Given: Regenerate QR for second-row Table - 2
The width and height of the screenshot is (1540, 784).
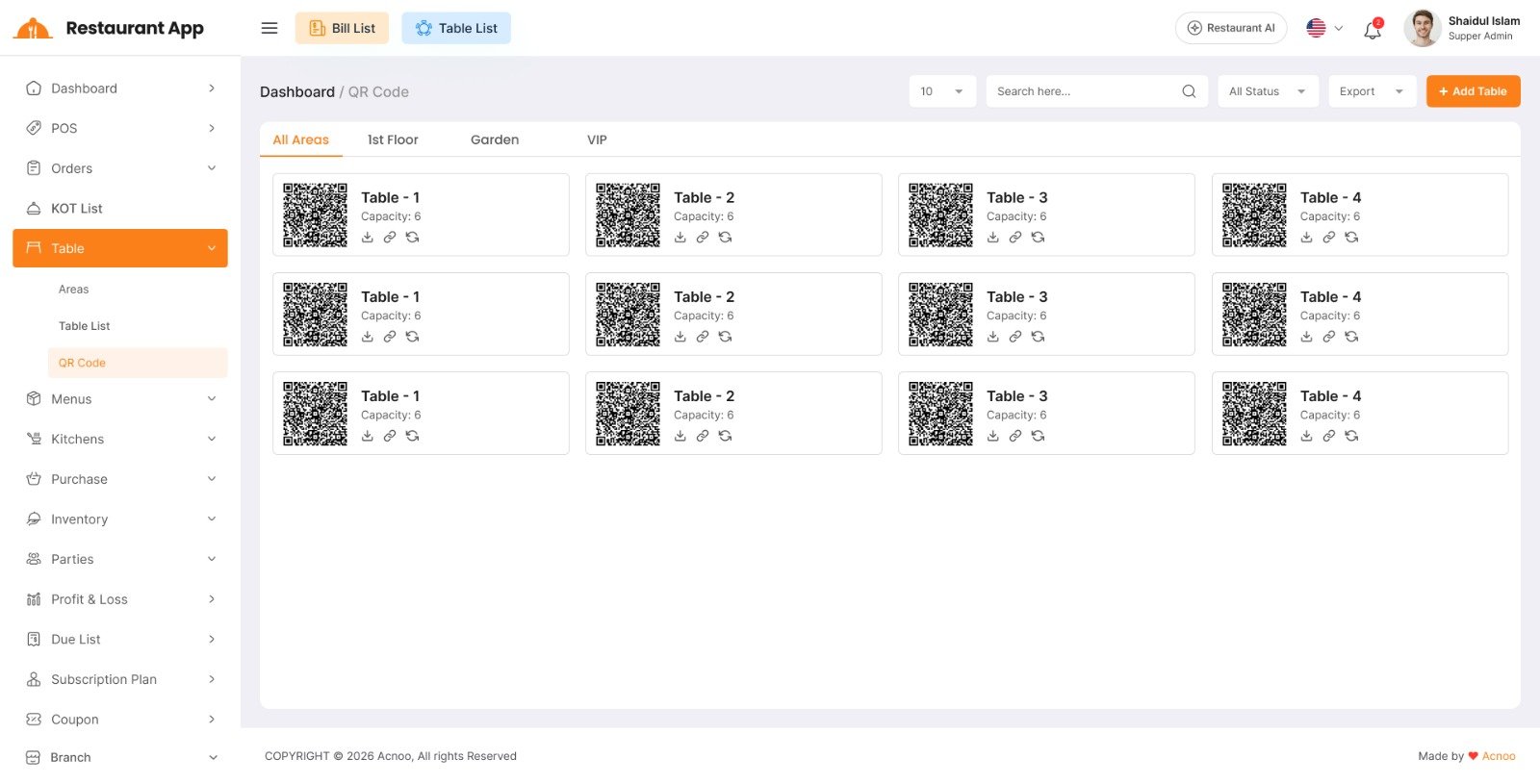Looking at the screenshot, I should click(725, 337).
